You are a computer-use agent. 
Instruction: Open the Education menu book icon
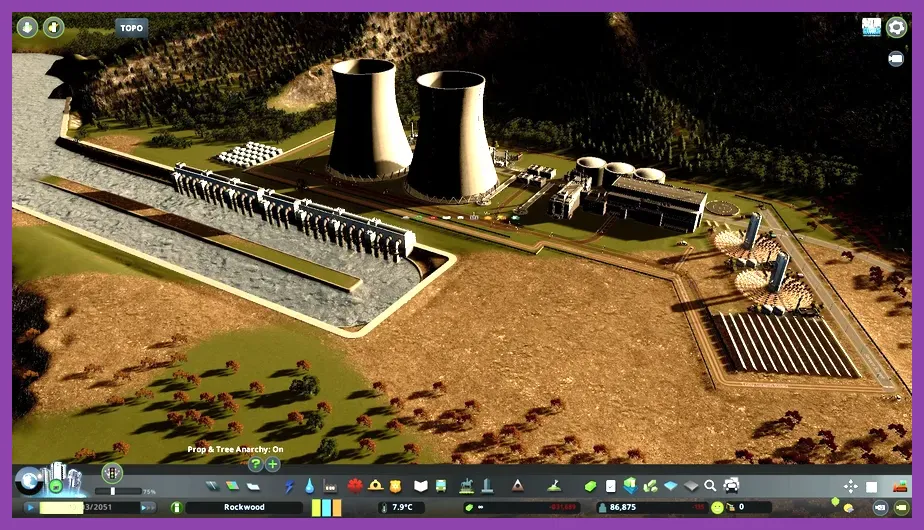coord(420,486)
